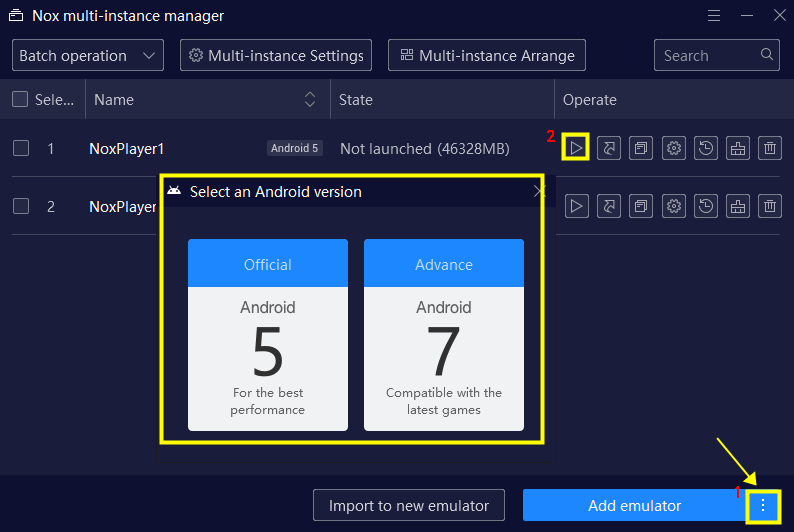This screenshot has width=794, height=532.
Task: Create shortcut icon for instance 2
Action: [x=609, y=206]
